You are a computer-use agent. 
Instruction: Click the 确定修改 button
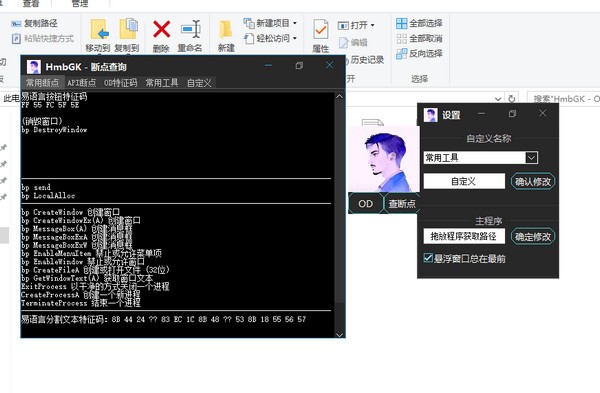coord(533,236)
